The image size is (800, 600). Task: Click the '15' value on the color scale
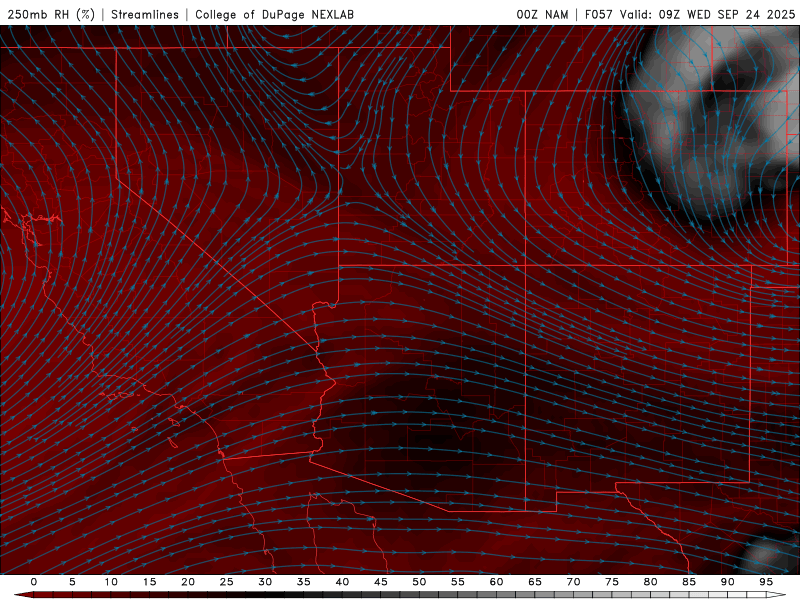(149, 582)
